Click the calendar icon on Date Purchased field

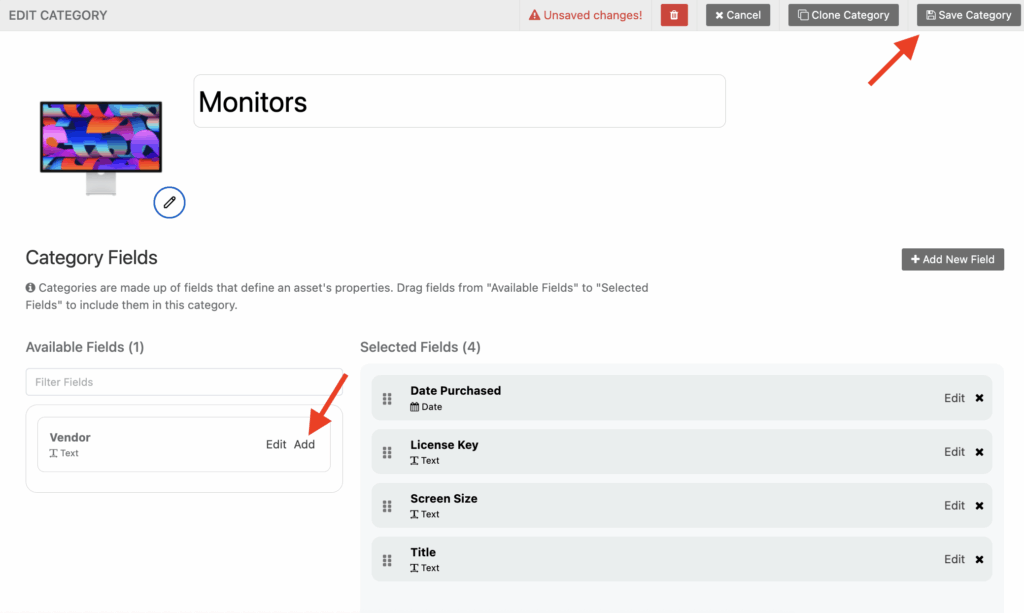point(412,407)
